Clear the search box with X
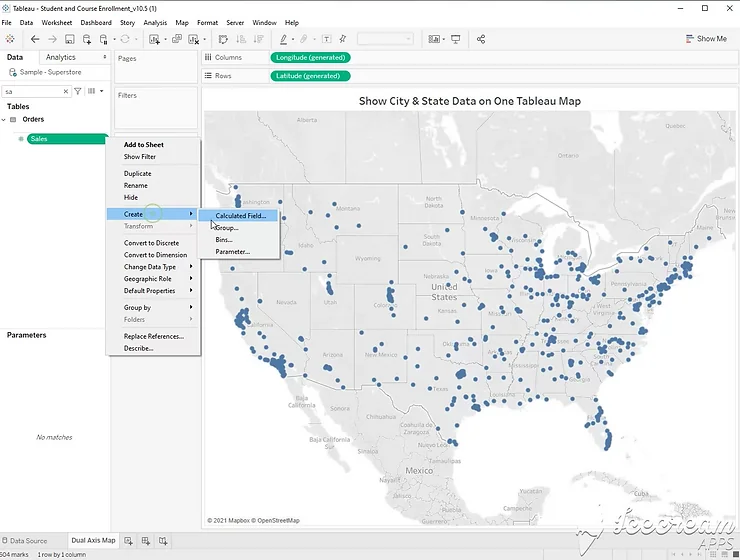Viewport: 740px width, 560px height. 66,92
